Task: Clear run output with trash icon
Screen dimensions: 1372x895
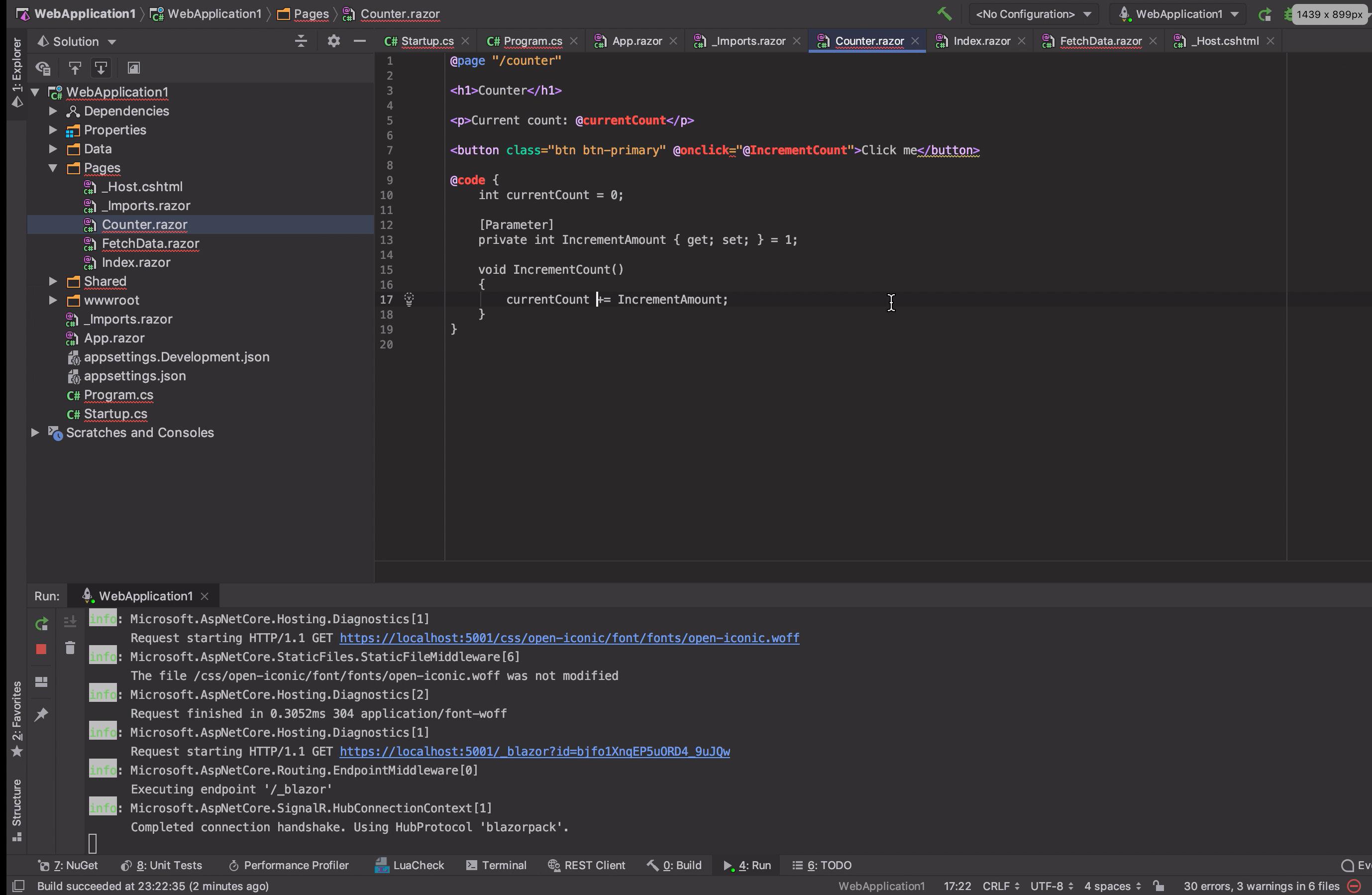Action: coord(70,648)
